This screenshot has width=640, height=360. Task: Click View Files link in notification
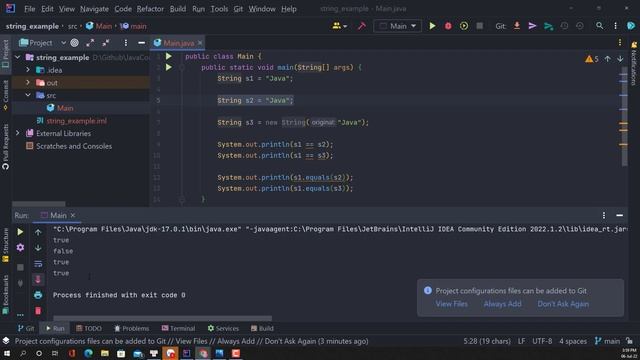tap(451, 304)
